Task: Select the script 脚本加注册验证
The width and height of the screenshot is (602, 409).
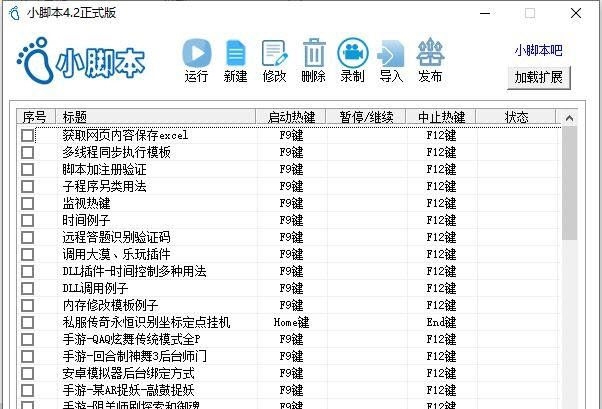Action: click(x=104, y=169)
